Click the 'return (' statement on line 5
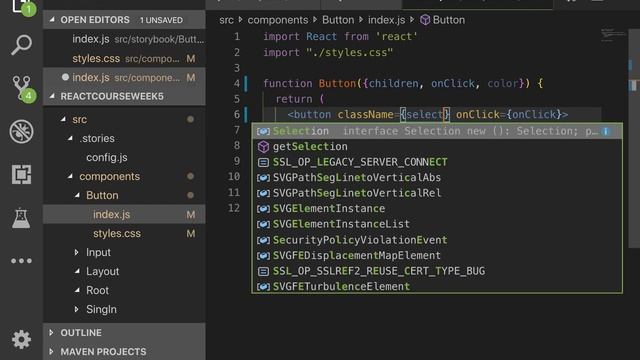 tap(299, 99)
